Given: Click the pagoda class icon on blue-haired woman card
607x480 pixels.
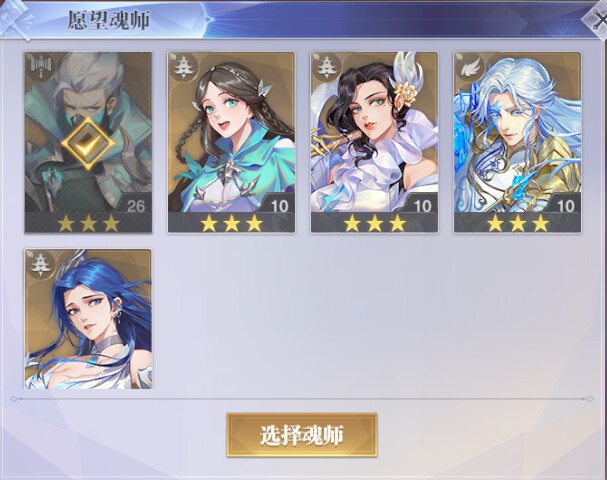Looking at the screenshot, I should click(39, 264).
